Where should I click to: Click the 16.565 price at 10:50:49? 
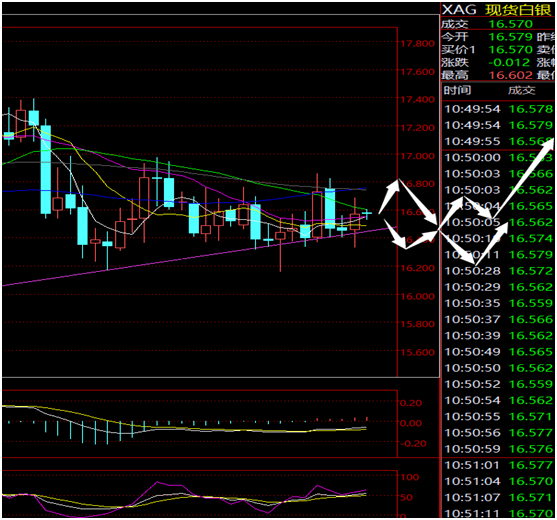(531, 352)
